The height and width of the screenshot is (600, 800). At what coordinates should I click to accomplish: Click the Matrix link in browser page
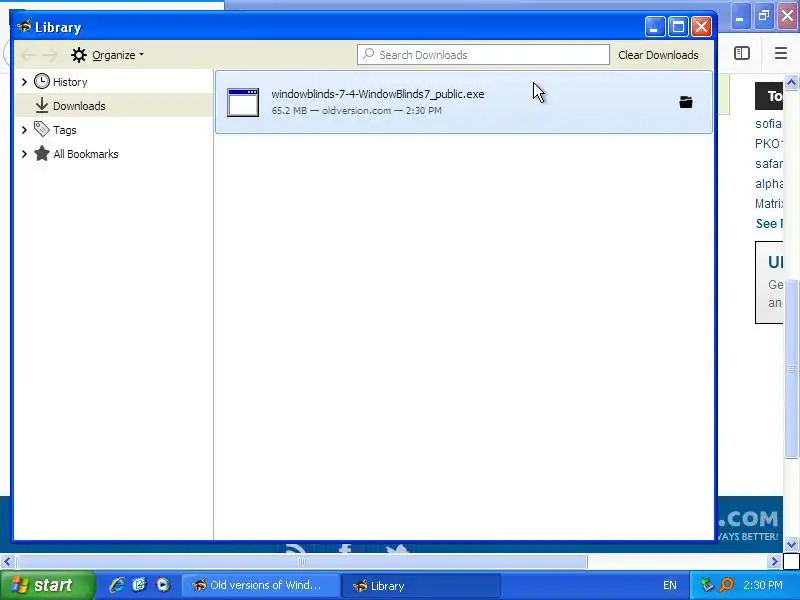[769, 204]
